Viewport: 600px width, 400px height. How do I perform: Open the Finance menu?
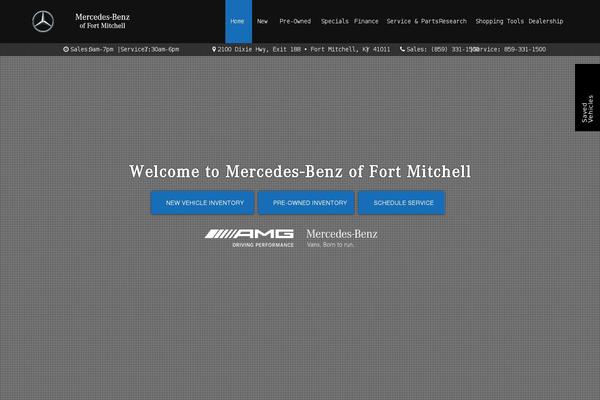(366, 21)
